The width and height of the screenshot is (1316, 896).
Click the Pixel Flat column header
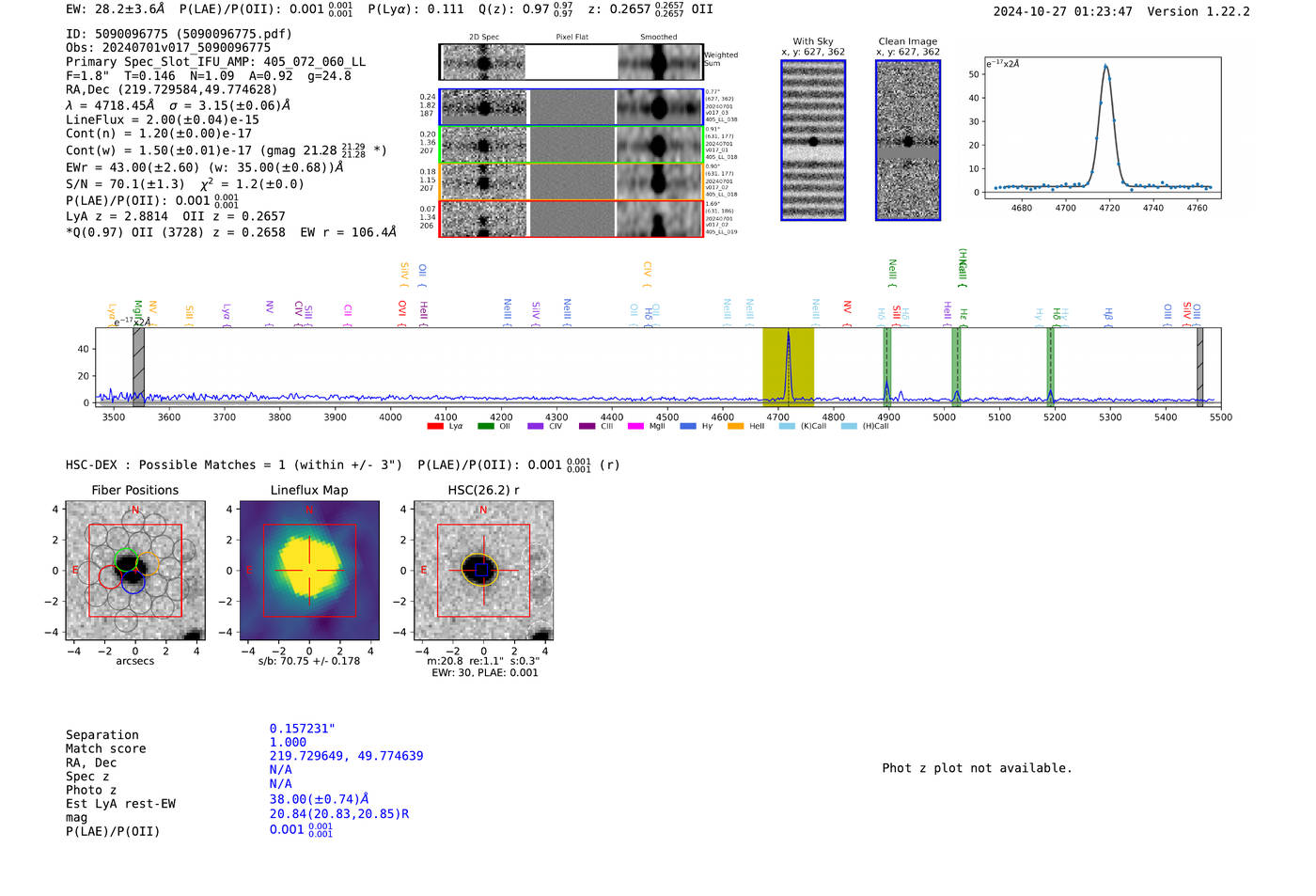click(572, 38)
